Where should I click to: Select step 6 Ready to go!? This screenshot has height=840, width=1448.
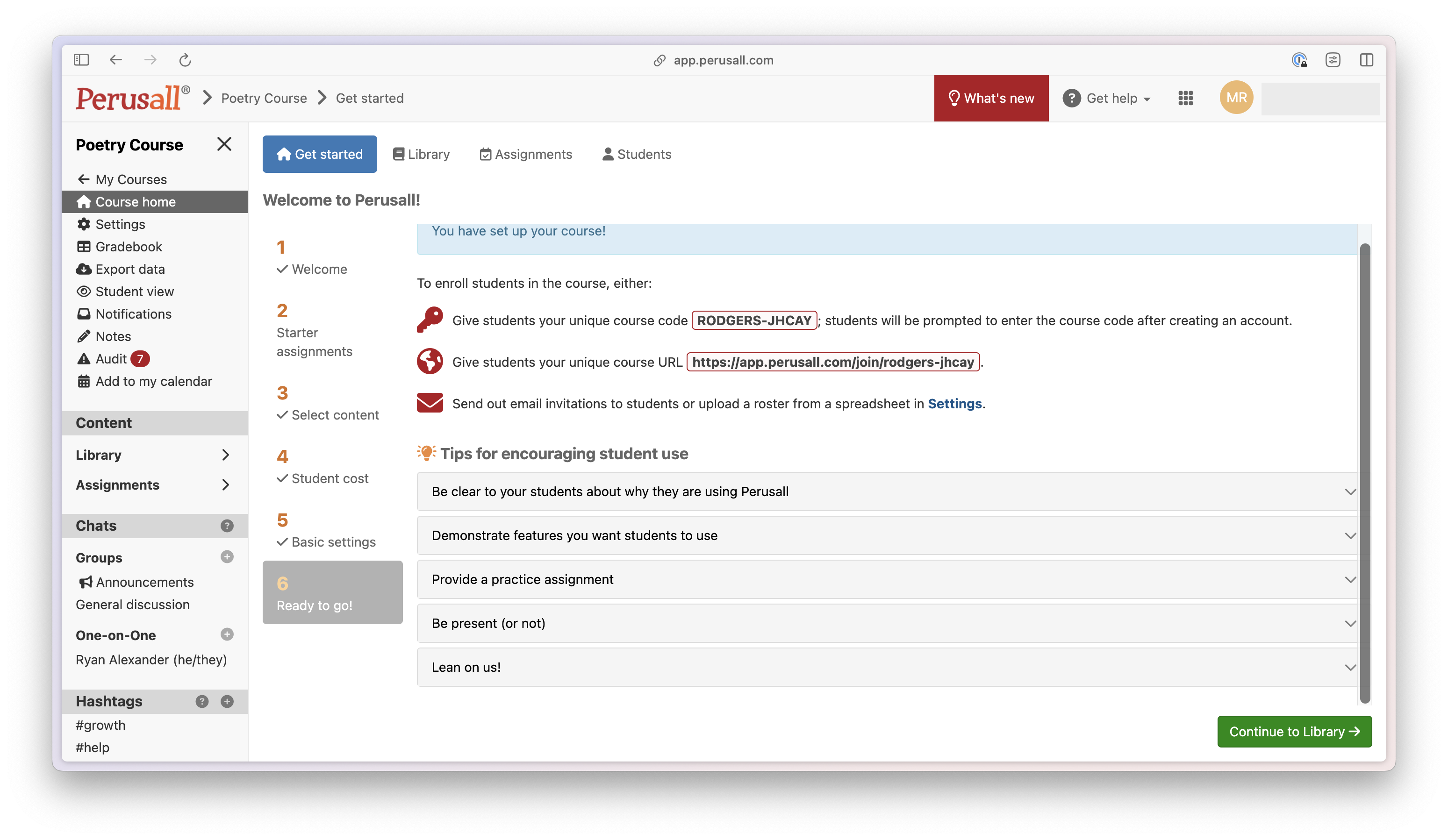332,593
